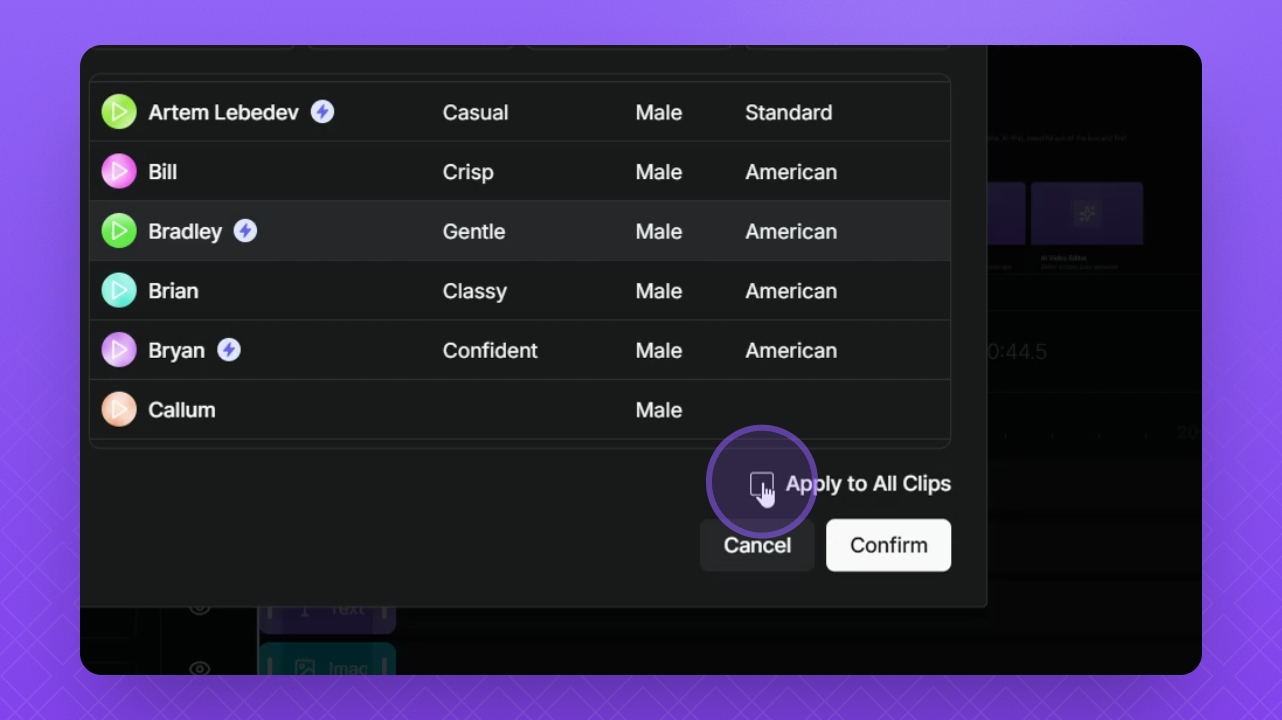Click Male gender in Artem Lebedev's row

[659, 112]
